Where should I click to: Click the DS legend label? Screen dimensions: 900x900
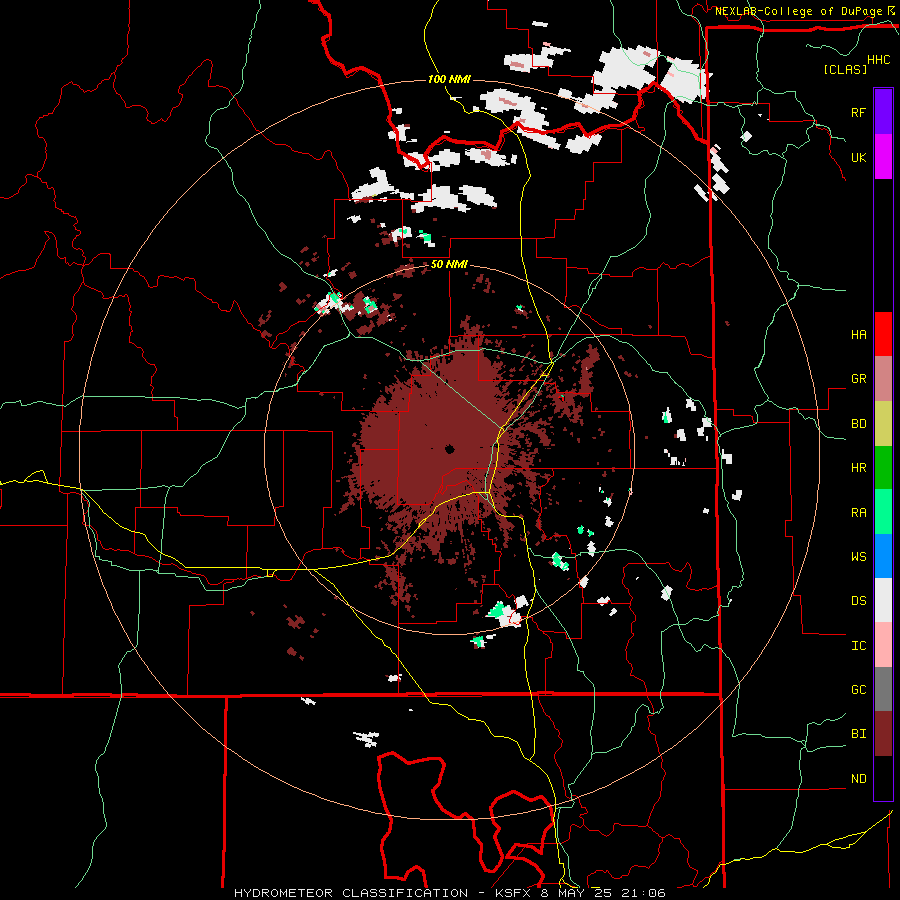858,601
